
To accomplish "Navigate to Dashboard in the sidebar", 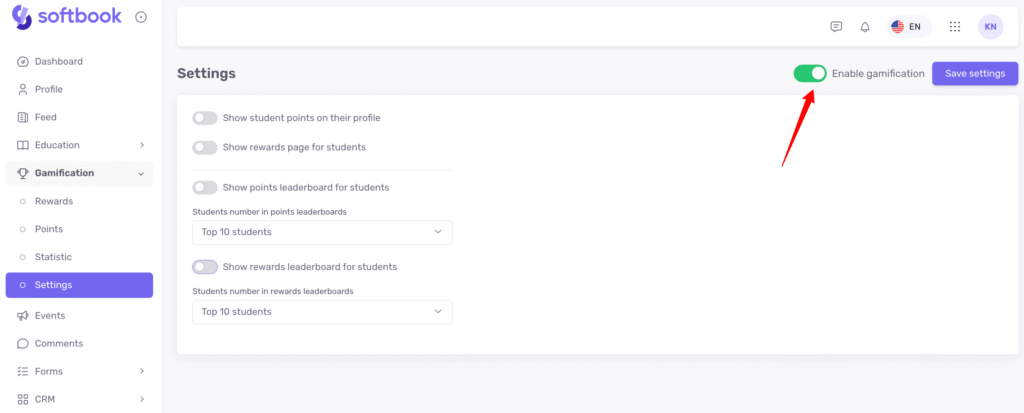I will tap(58, 61).
